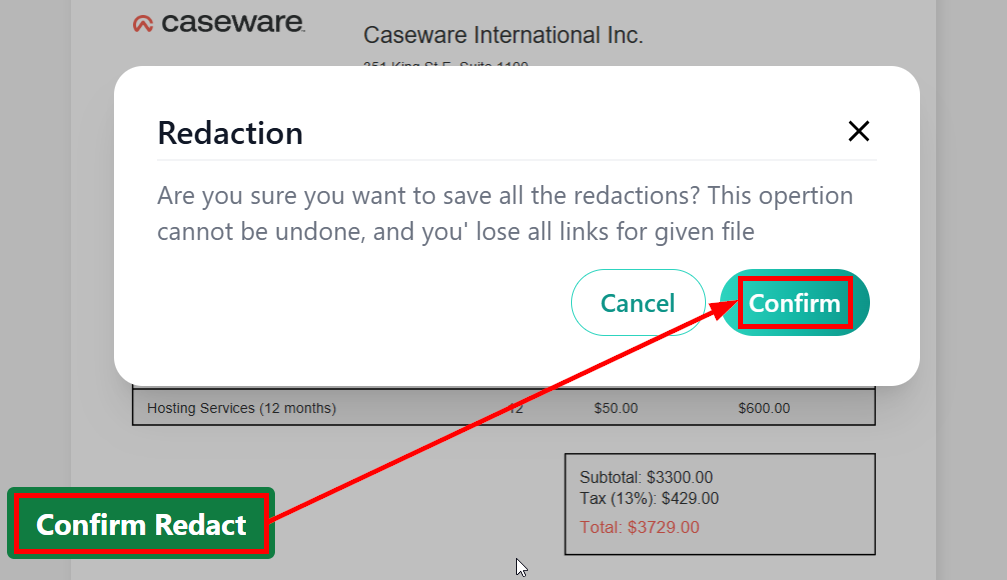Image resolution: width=1007 pixels, height=580 pixels.
Task: Click the $50.00 unit price cell
Action: [615, 408]
